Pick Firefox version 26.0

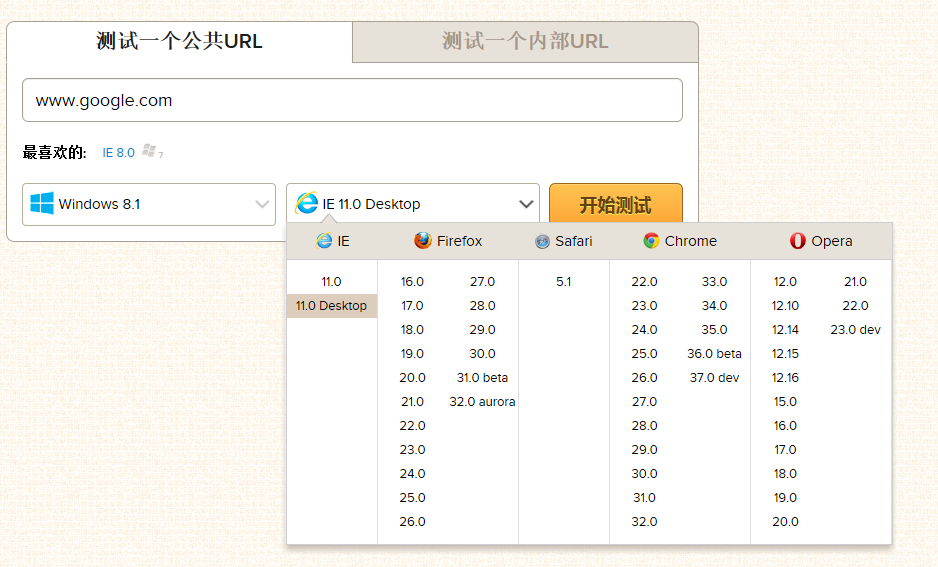click(x=412, y=522)
